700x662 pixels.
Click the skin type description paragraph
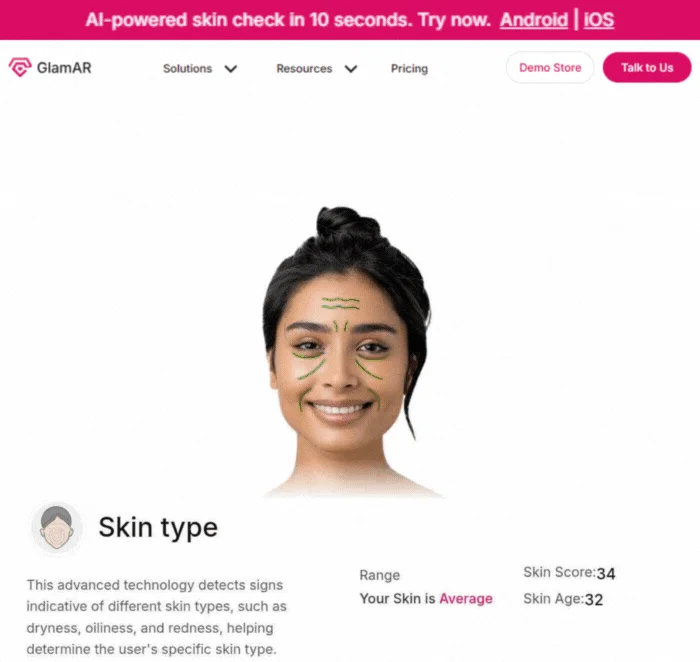tap(156, 617)
